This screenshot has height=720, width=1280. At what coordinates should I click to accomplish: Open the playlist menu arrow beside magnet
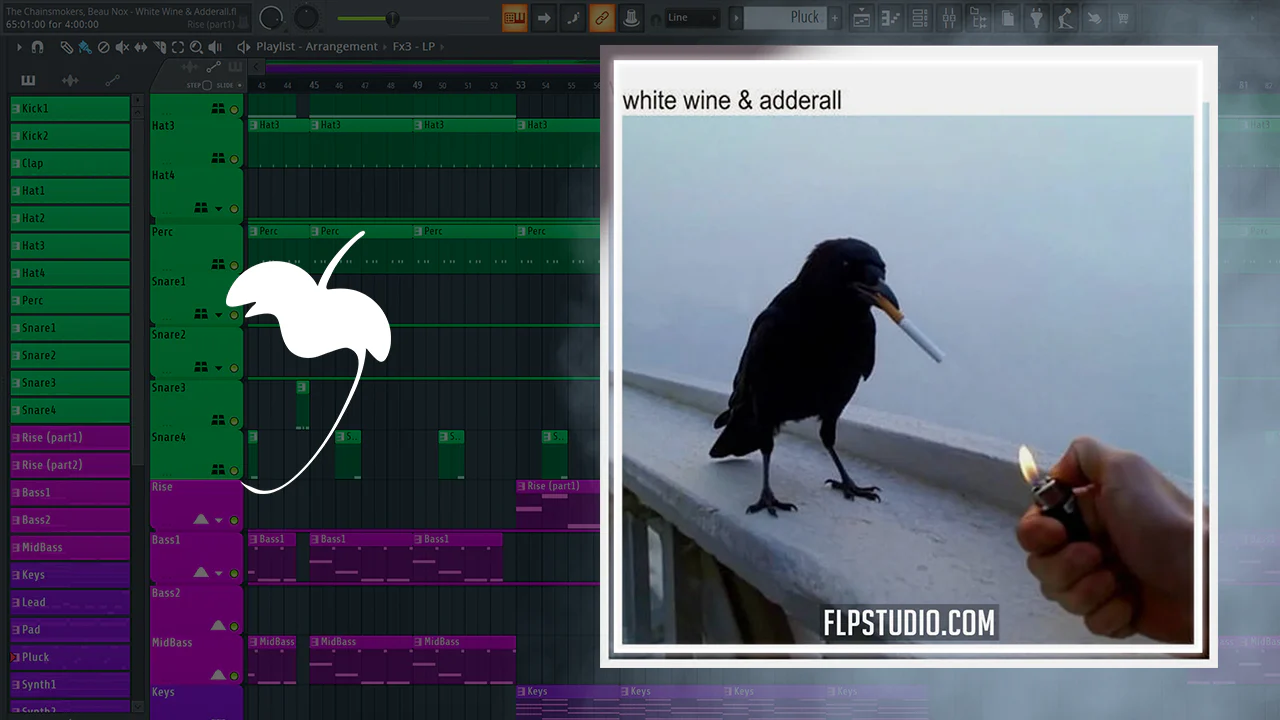coord(19,47)
